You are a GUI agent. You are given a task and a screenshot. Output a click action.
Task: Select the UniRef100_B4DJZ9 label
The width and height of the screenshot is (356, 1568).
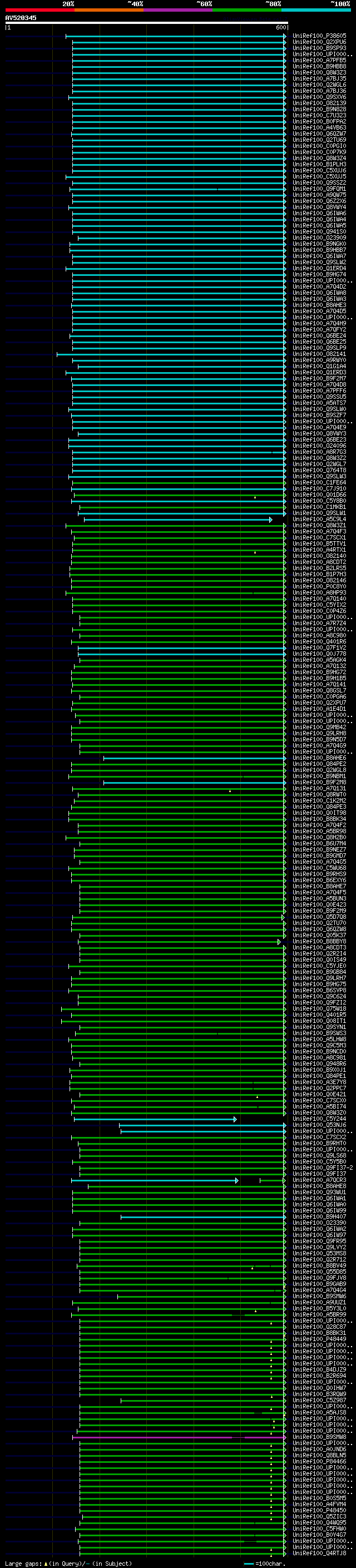[x=319, y=1370]
